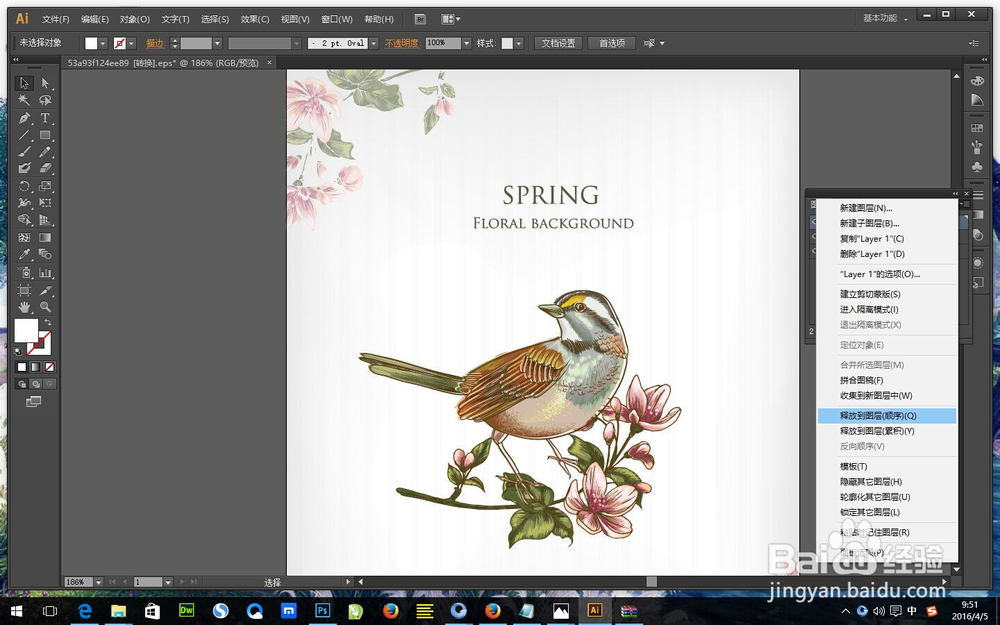Select the Selection tool arrow

[x=24, y=83]
